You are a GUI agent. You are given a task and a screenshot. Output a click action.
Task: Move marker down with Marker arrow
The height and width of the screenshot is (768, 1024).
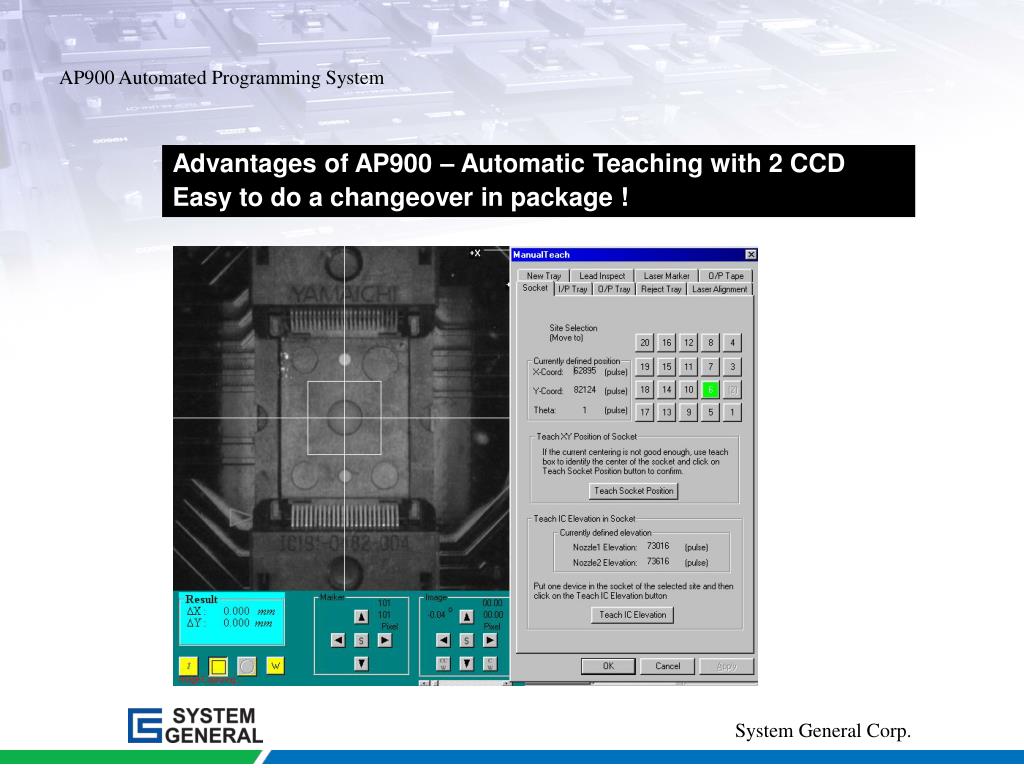tap(361, 664)
